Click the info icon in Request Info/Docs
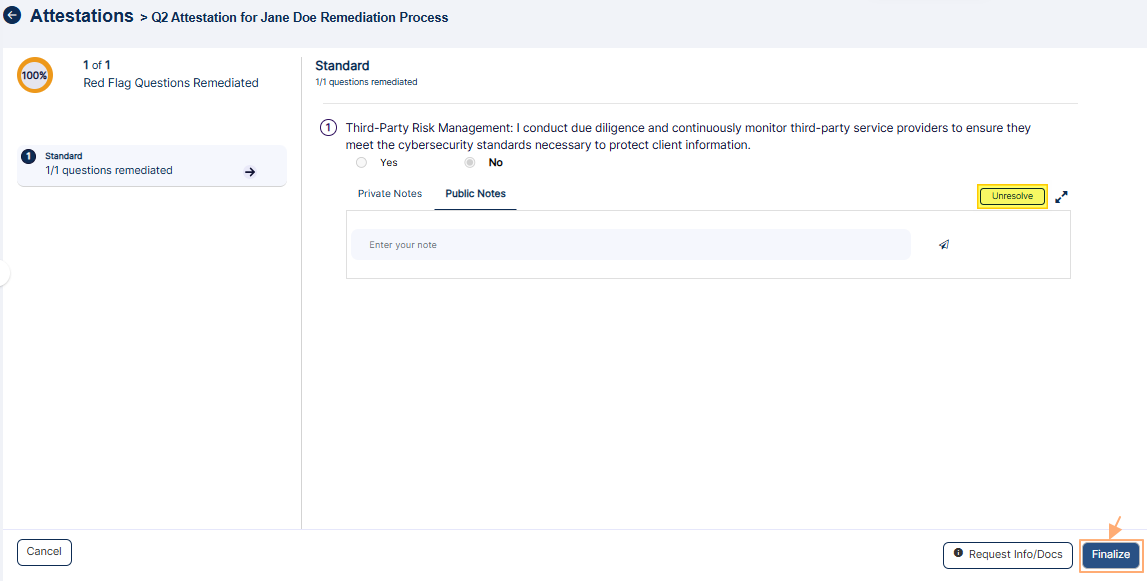Viewport: 1147px width, 581px height. pos(958,553)
